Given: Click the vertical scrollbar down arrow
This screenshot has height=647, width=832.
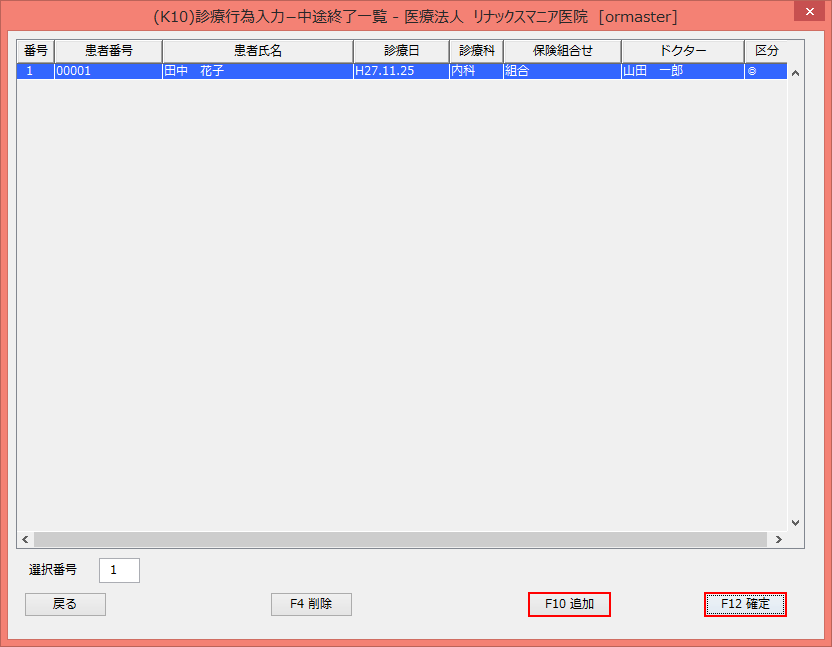Looking at the screenshot, I should (x=795, y=522).
